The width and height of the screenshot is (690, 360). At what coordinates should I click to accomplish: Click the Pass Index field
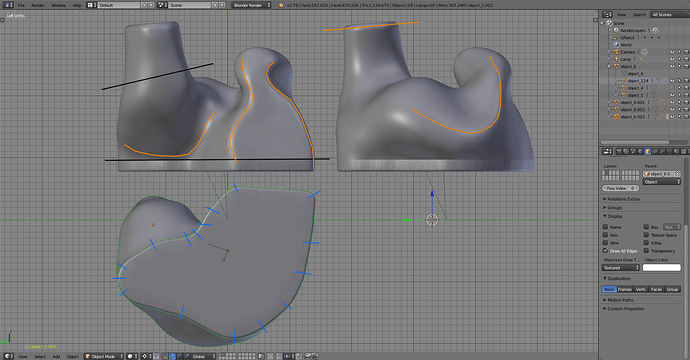(x=620, y=188)
